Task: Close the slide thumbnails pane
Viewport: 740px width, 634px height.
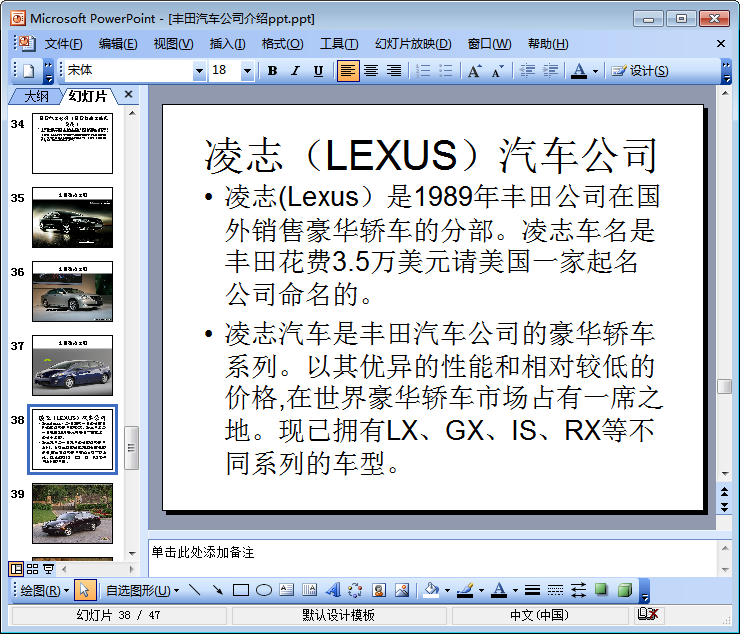Action: pyautogui.click(x=128, y=94)
